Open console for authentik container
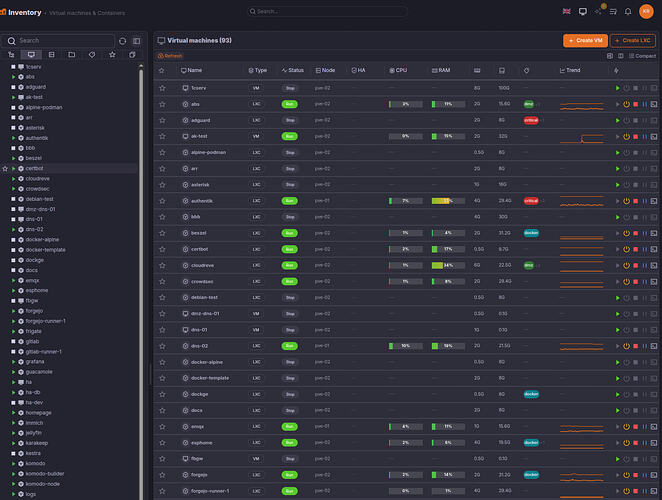Image resolution: width=662 pixels, height=500 pixels. (653, 200)
